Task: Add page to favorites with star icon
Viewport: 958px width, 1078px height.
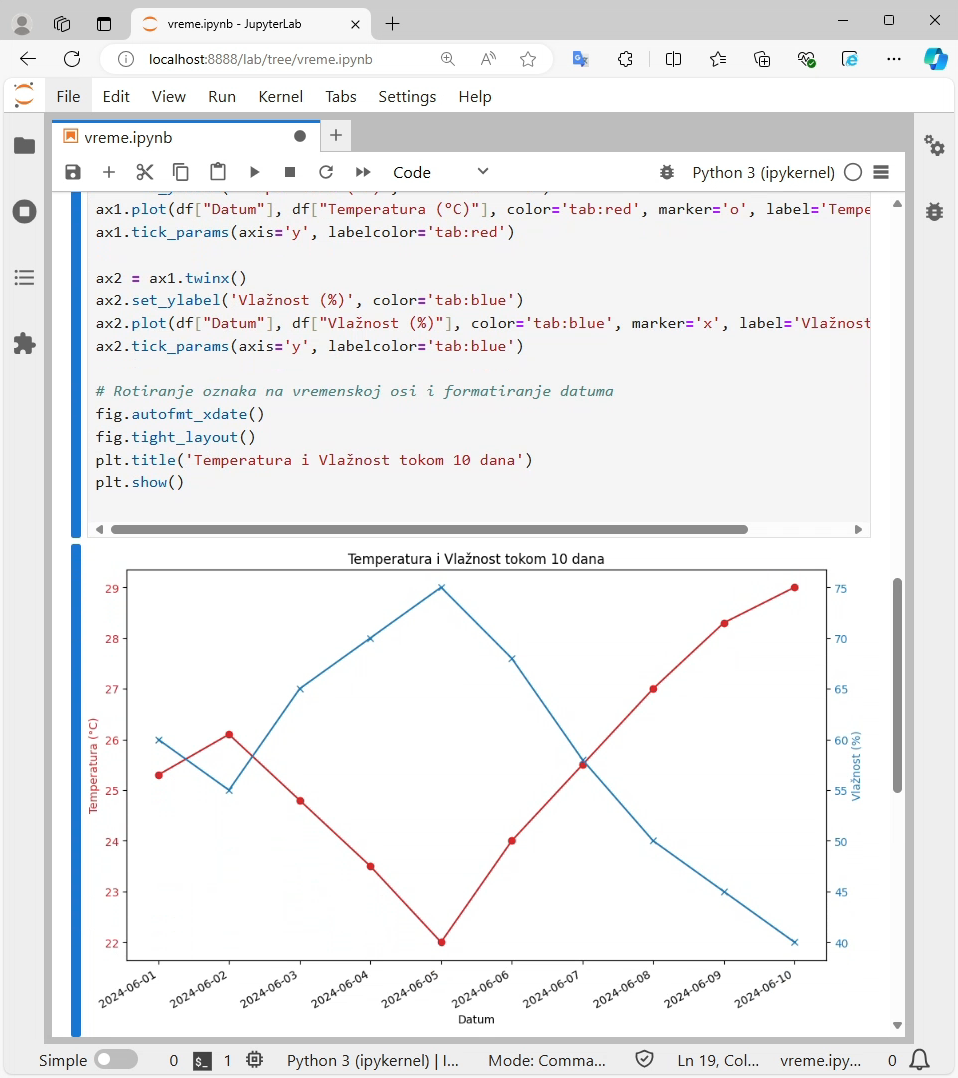Action: 528,59
